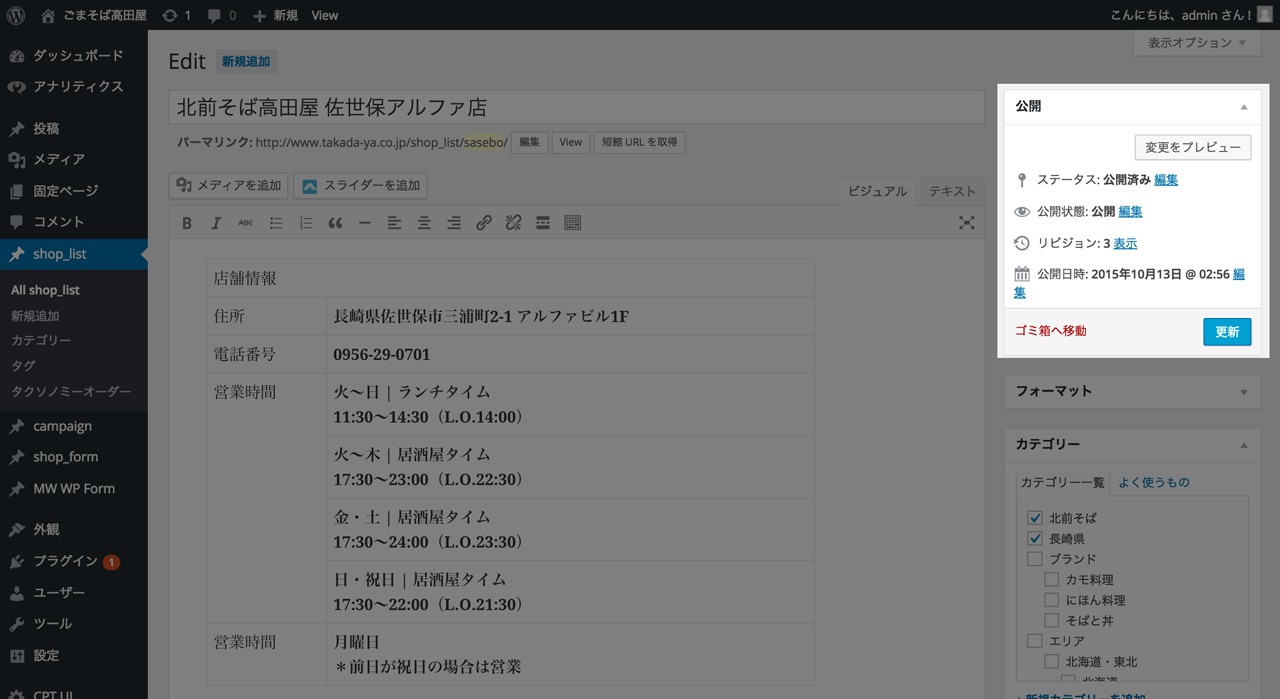Insert Read More tag
Screen dimensions: 1280x699
tap(543, 223)
